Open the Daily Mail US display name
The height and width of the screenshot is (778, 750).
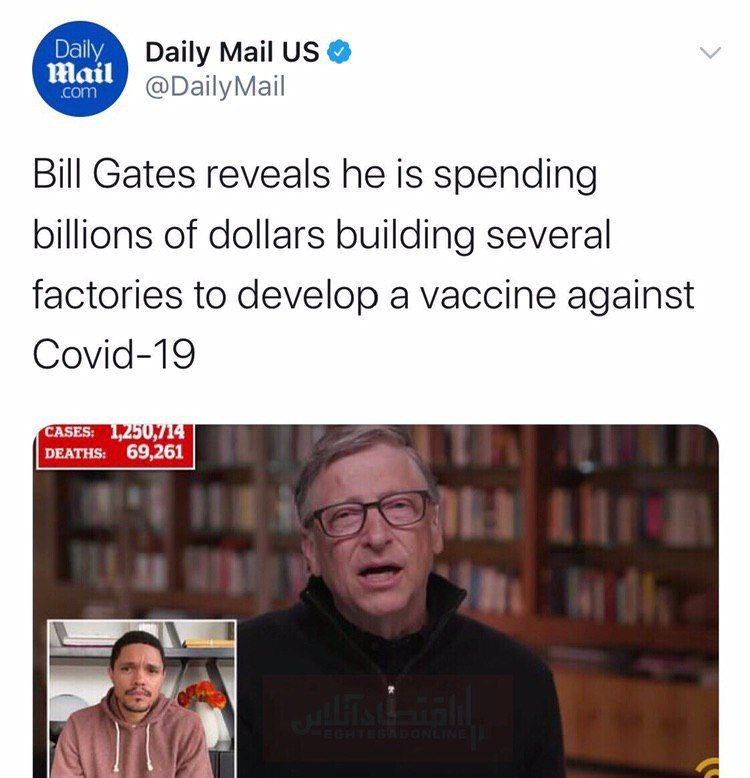232,52
